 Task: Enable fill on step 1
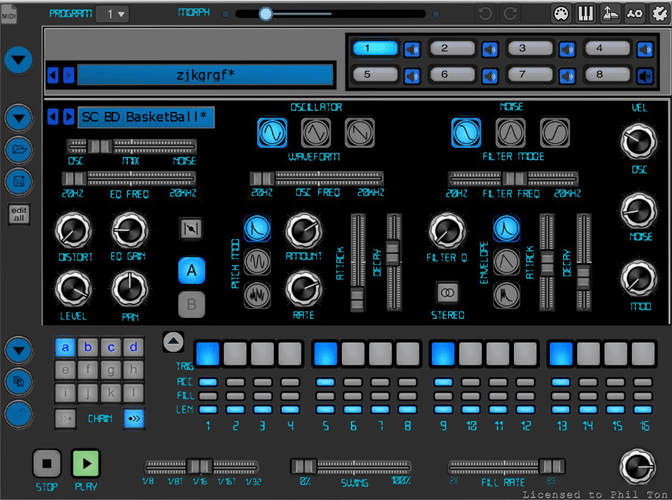[x=208, y=396]
